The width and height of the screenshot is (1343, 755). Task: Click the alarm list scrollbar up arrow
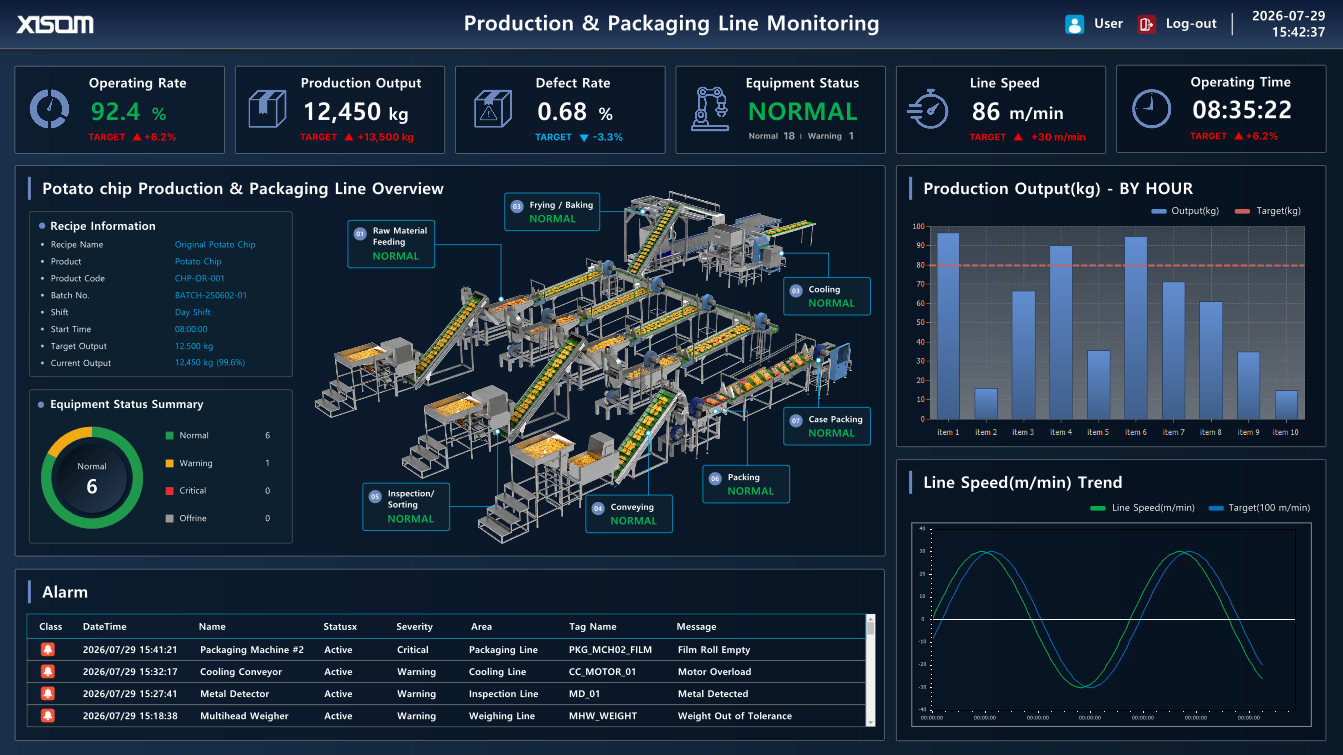click(x=870, y=619)
